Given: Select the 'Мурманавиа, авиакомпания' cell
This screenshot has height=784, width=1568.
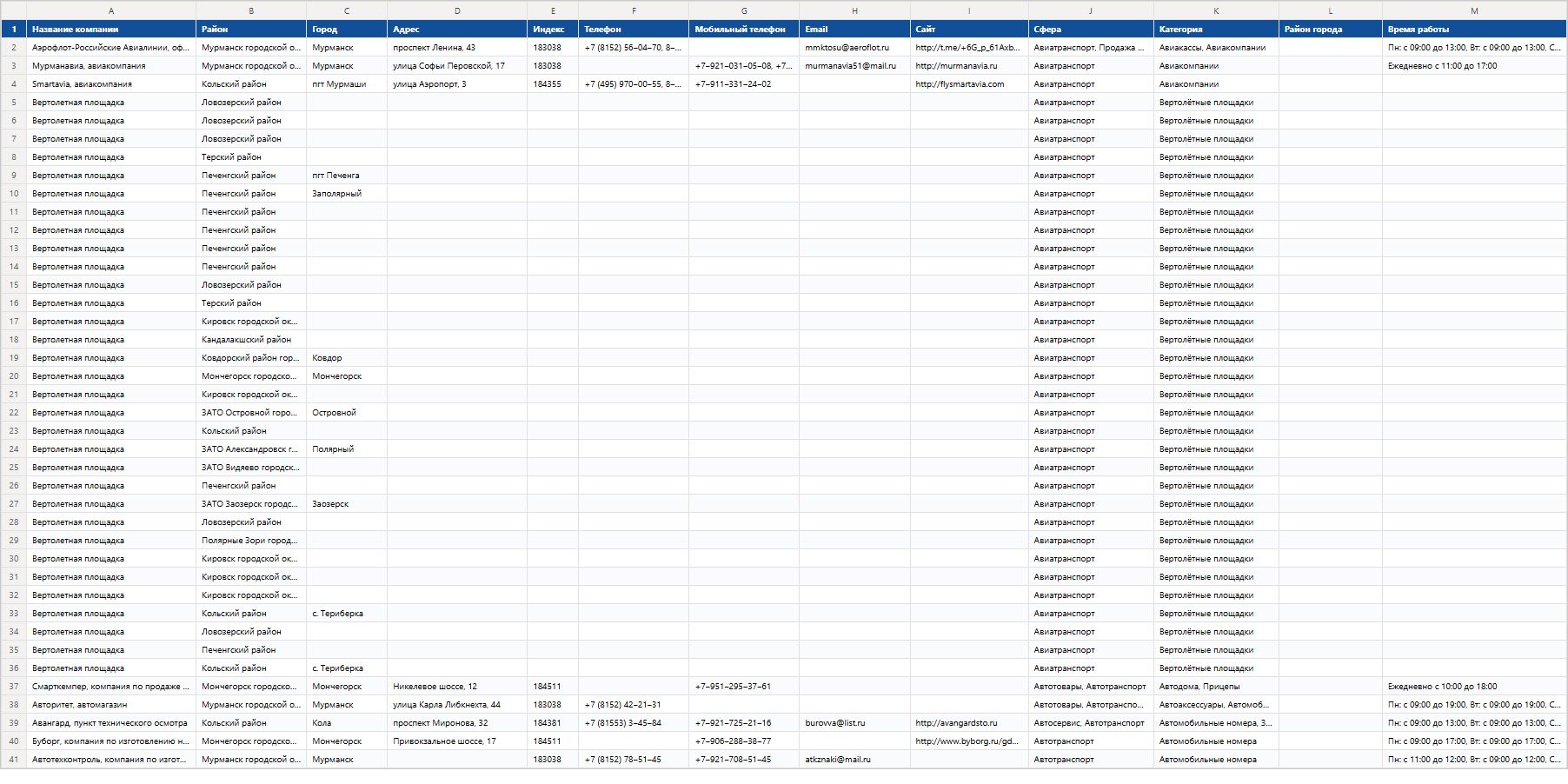Looking at the screenshot, I should (111, 66).
